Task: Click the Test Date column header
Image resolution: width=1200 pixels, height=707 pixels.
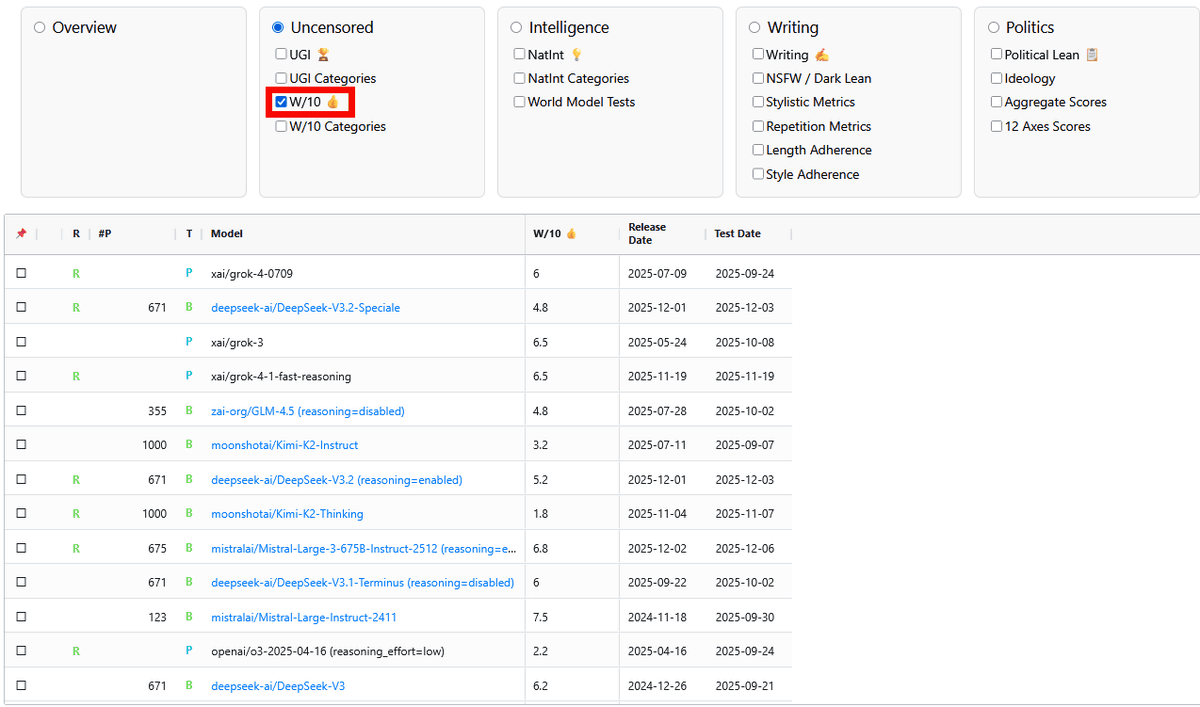Action: [737, 234]
